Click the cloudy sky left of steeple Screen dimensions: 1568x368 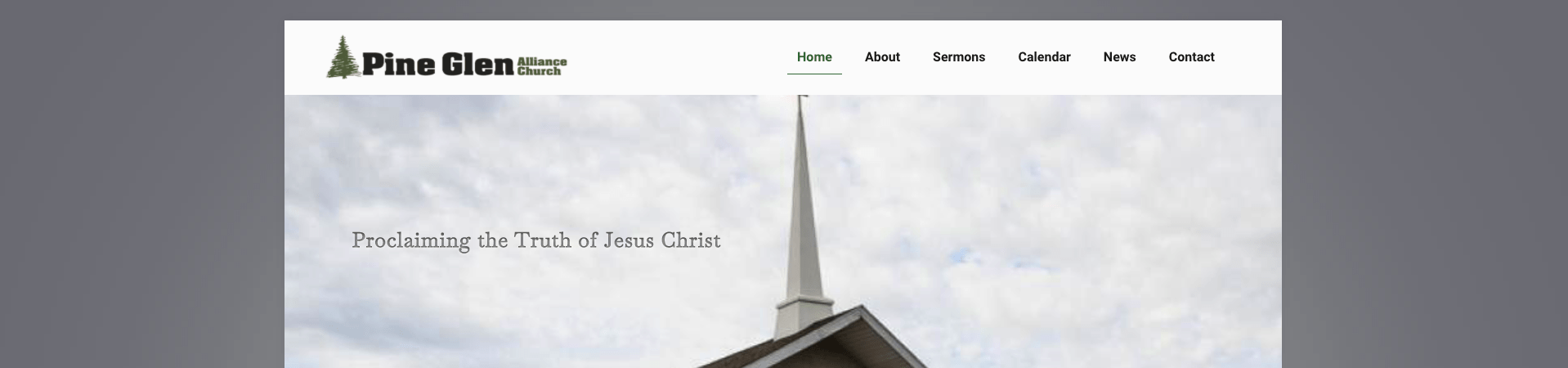pyautogui.click(x=531, y=164)
